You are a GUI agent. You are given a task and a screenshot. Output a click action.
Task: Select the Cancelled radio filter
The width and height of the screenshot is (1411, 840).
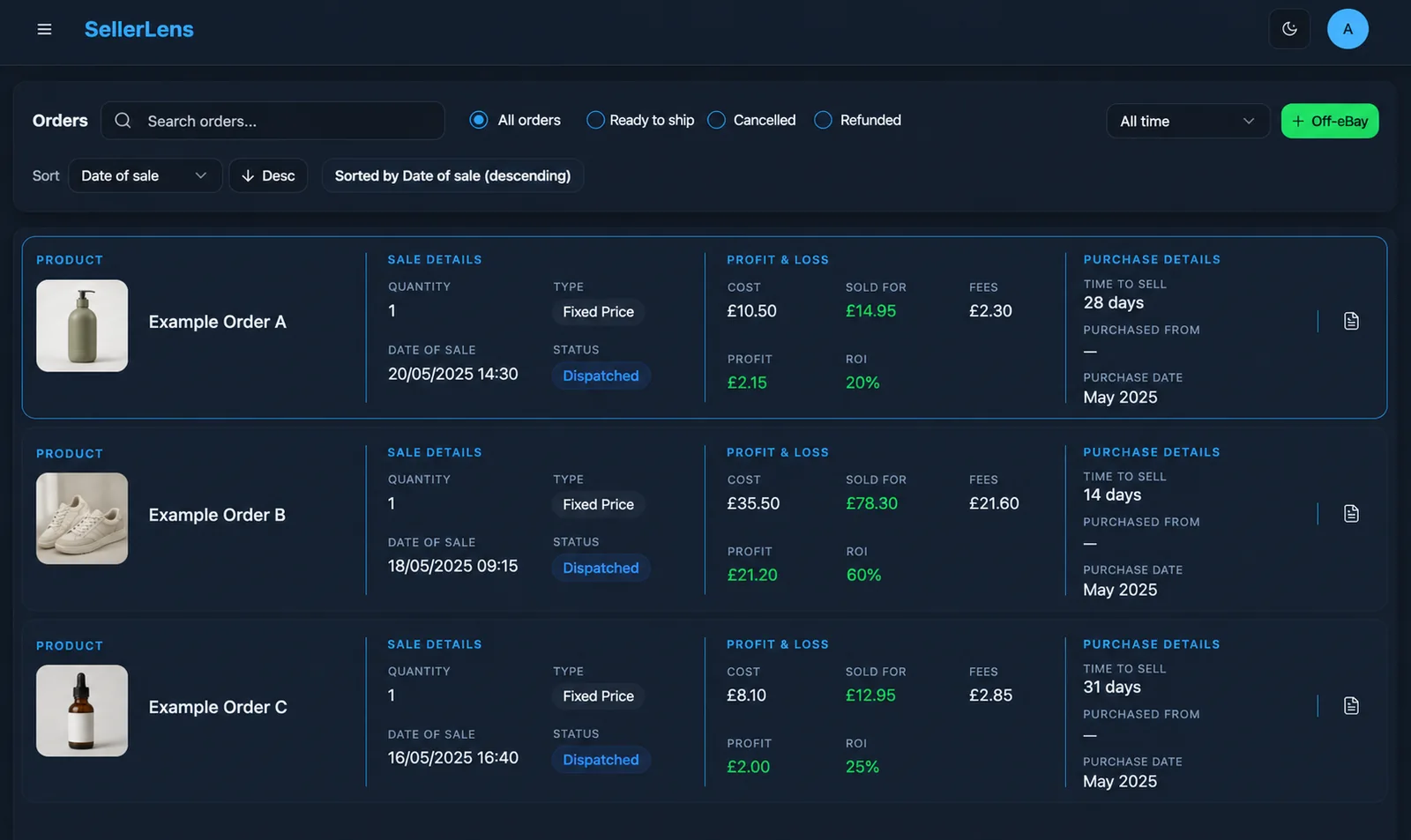[717, 120]
